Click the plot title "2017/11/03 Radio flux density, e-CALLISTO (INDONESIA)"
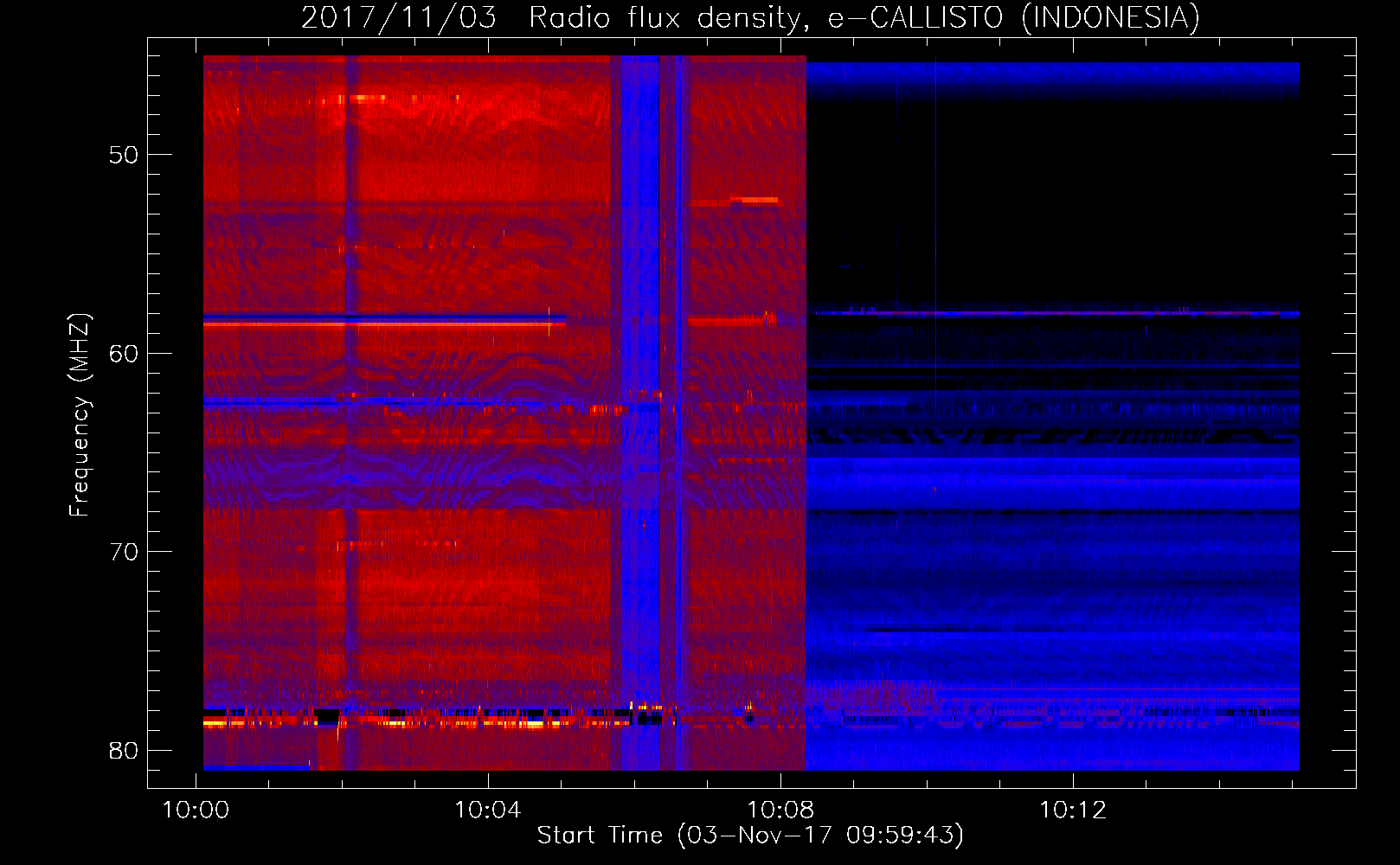The width and height of the screenshot is (1400, 865). pyautogui.click(x=750, y=17)
